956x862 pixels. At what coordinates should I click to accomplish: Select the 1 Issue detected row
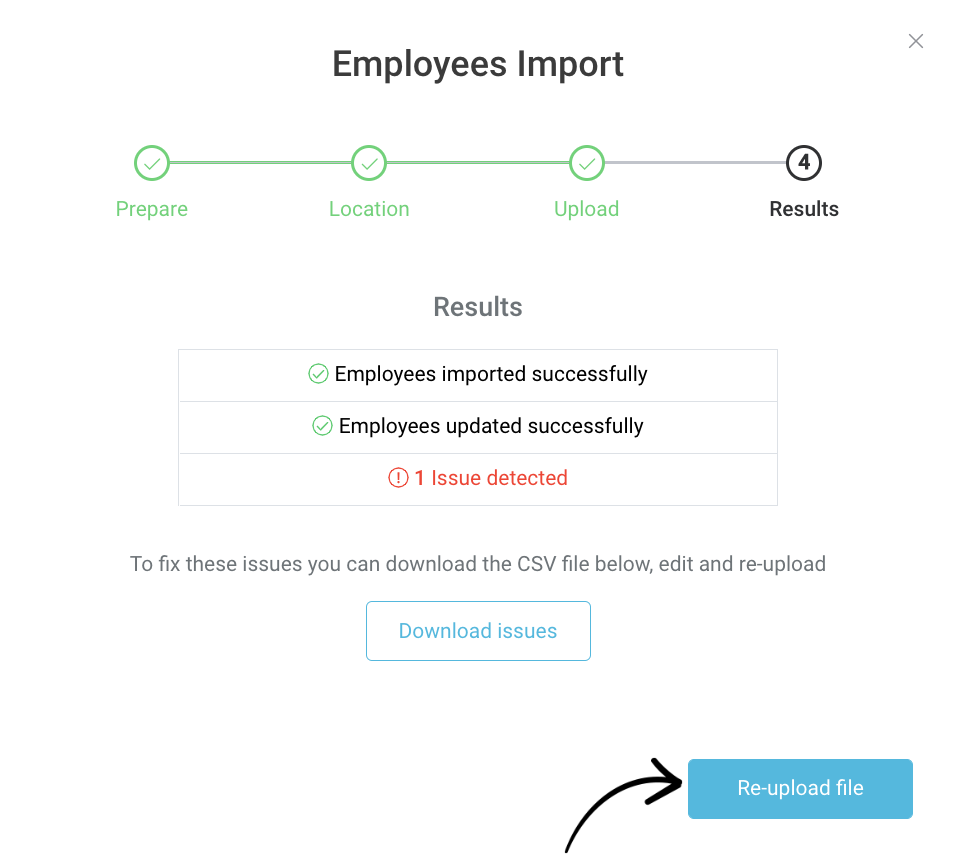coord(478,478)
